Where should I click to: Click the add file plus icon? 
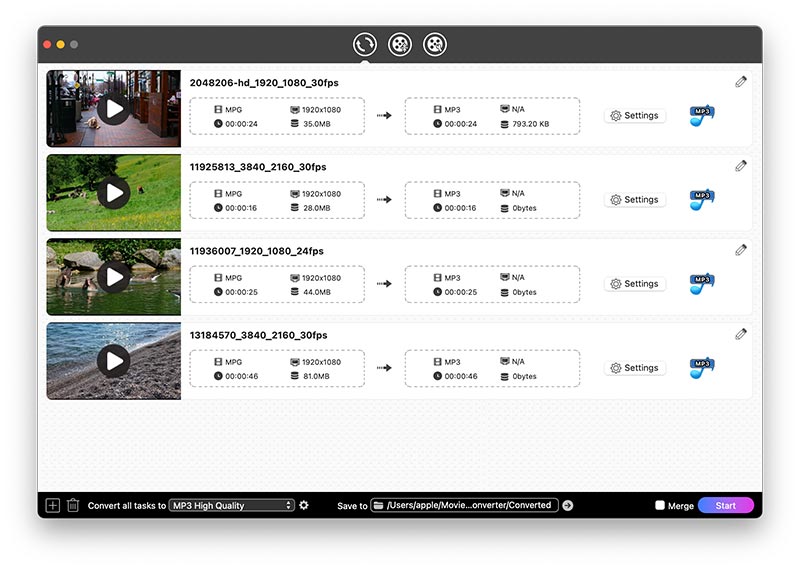53,505
